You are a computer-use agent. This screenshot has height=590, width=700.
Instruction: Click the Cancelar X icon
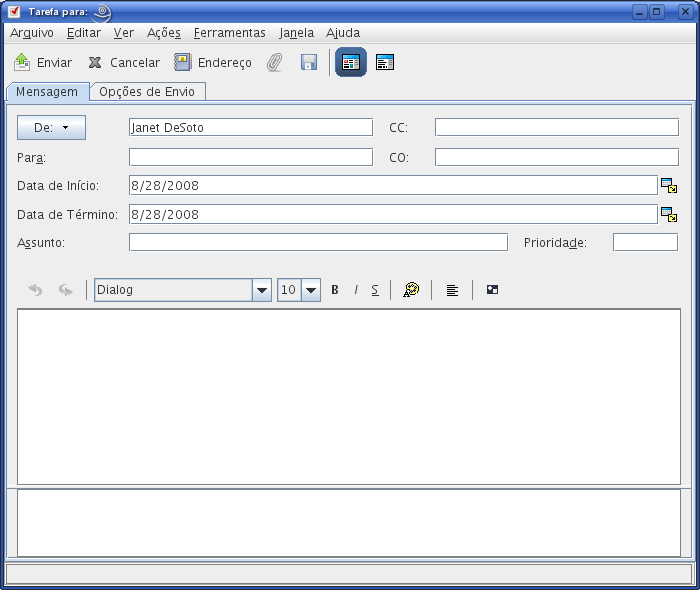click(x=95, y=62)
